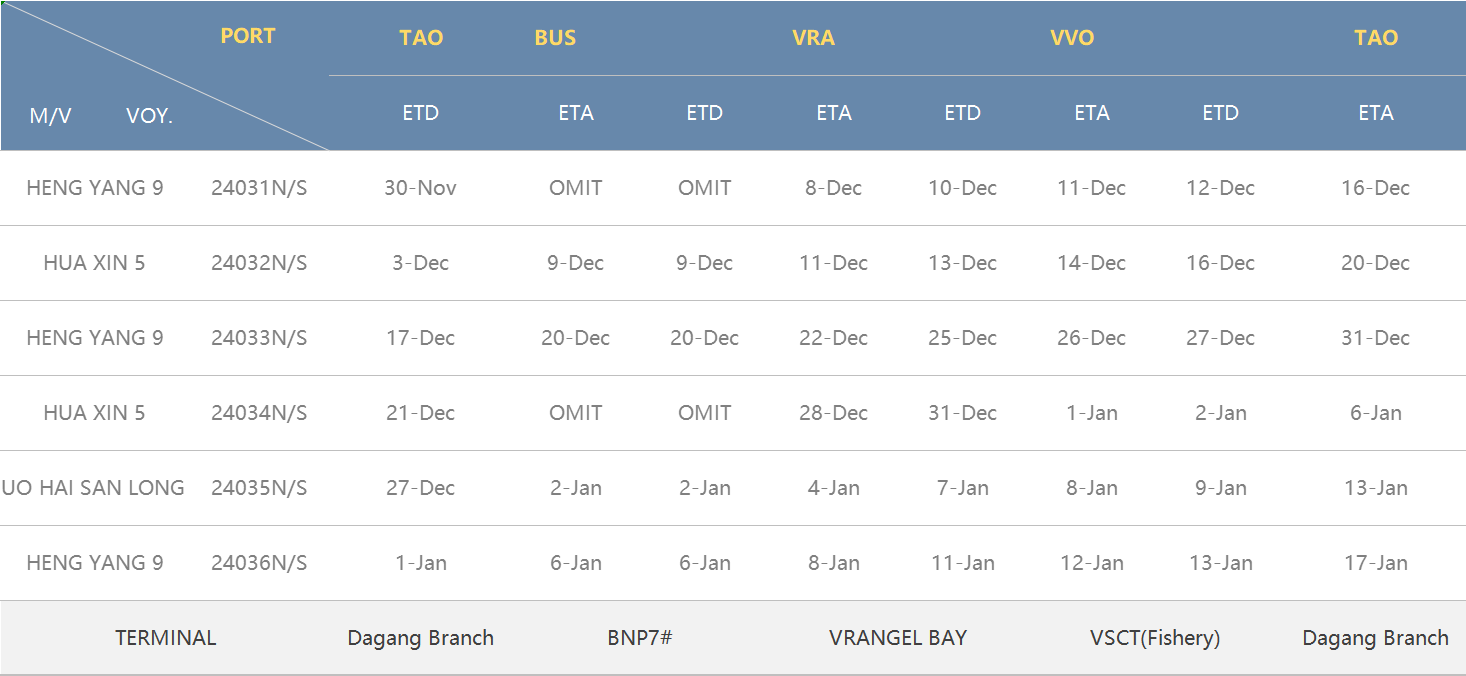The image size is (1466, 676).
Task: Select the VVO port column header
Action: point(1072,38)
